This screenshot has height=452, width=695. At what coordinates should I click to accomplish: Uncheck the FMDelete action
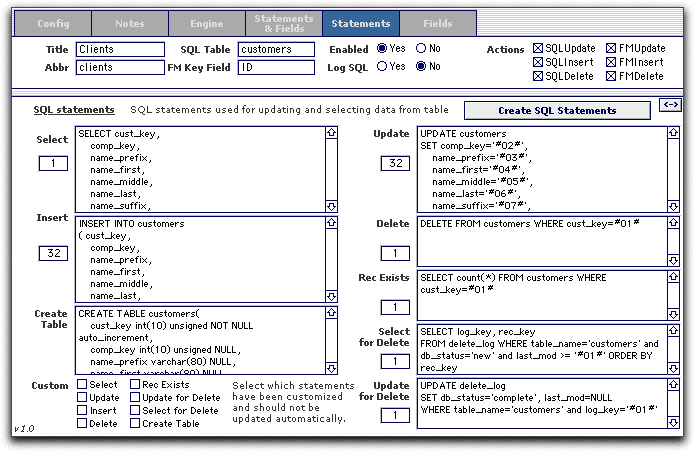(611, 76)
